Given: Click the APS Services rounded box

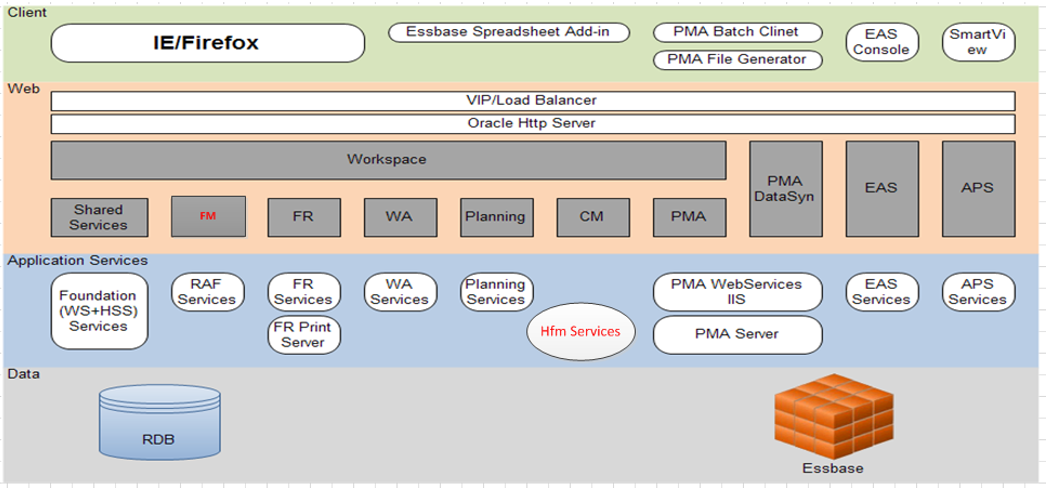Looking at the screenshot, I should click(x=978, y=292).
